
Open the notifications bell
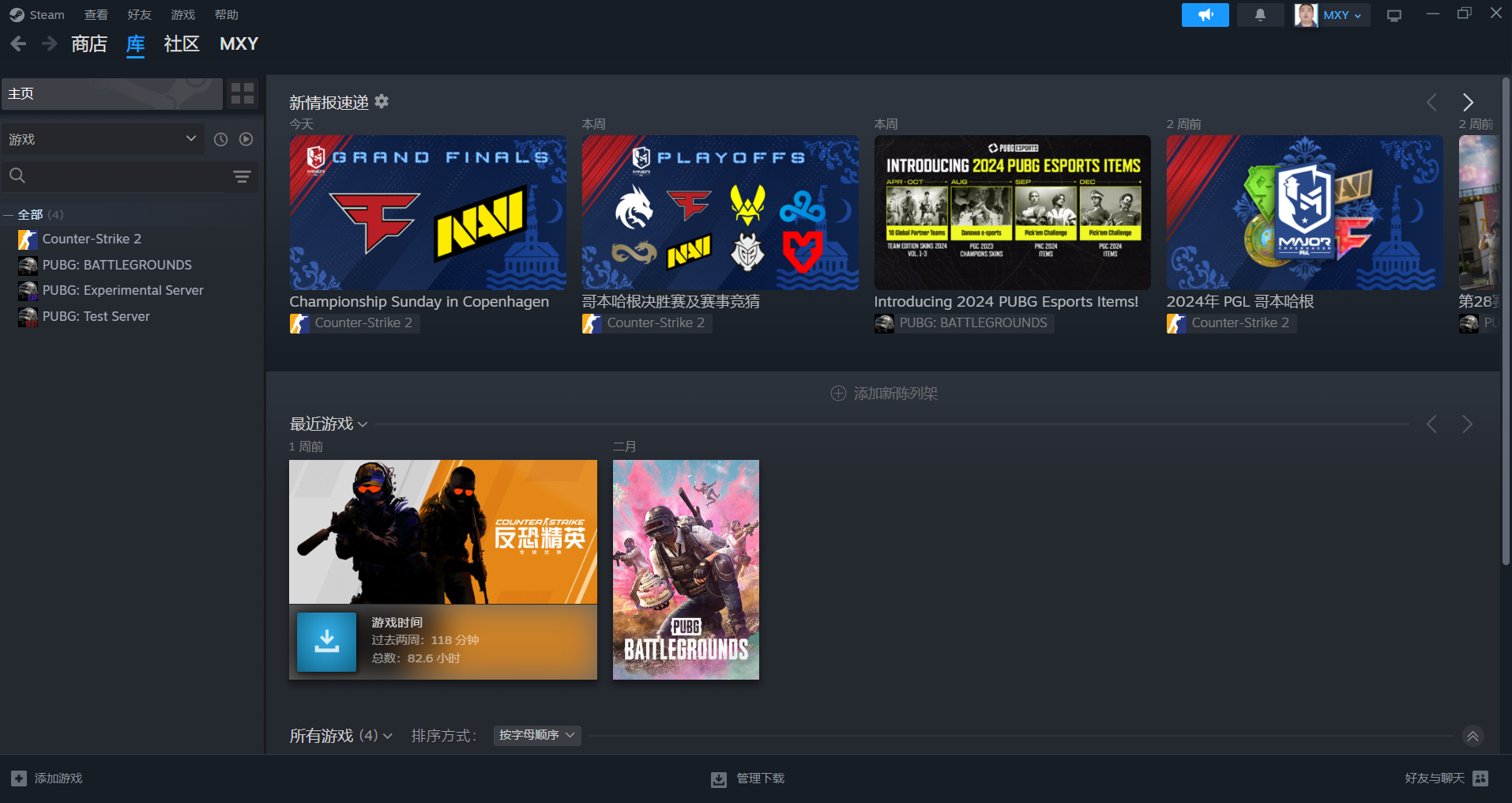1260,15
